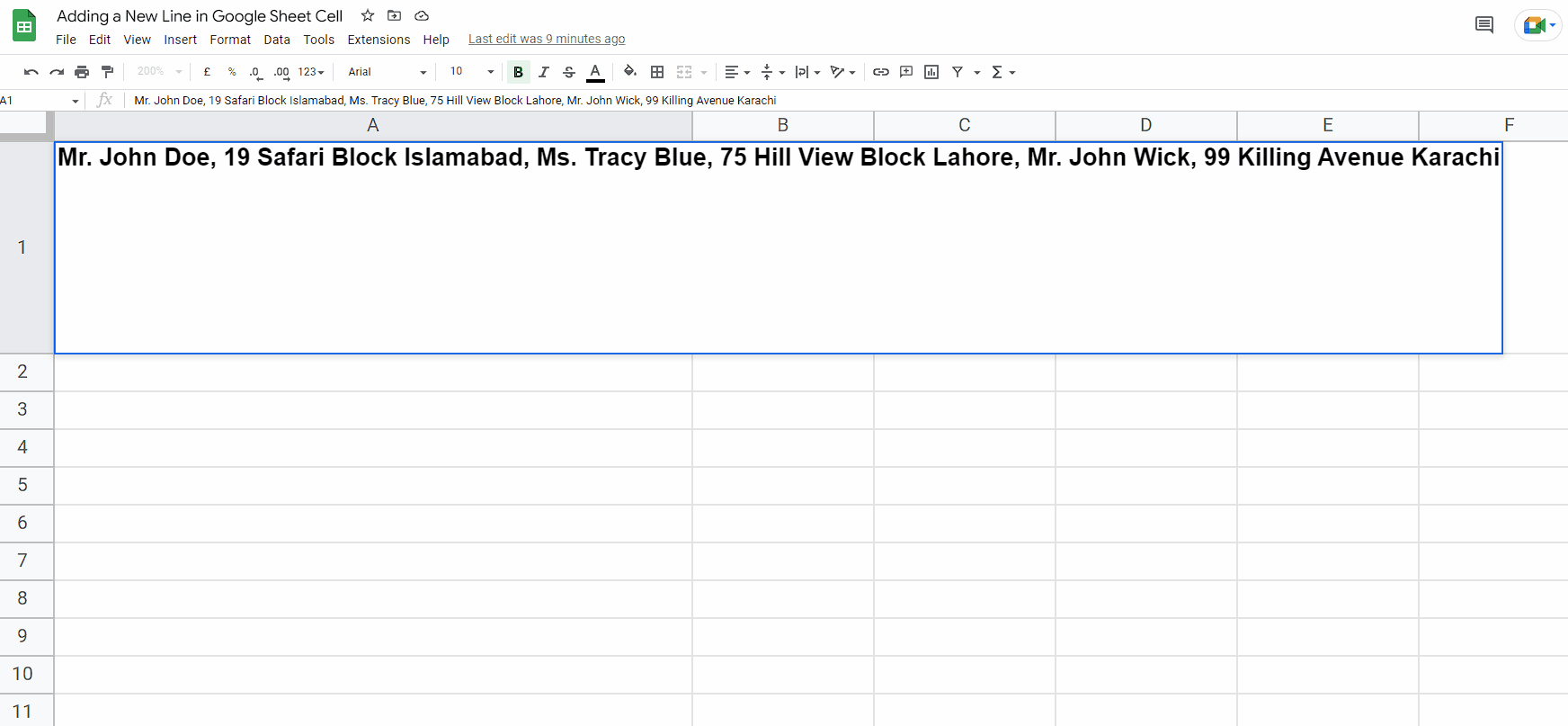Insert a comment
This screenshot has height=726, width=1568.
pyautogui.click(x=906, y=72)
